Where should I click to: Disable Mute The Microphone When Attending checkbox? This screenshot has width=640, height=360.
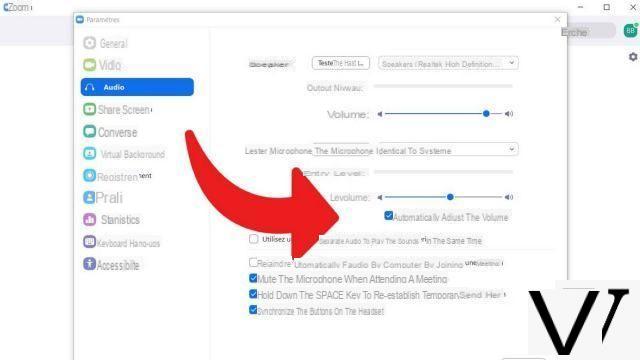253,278
